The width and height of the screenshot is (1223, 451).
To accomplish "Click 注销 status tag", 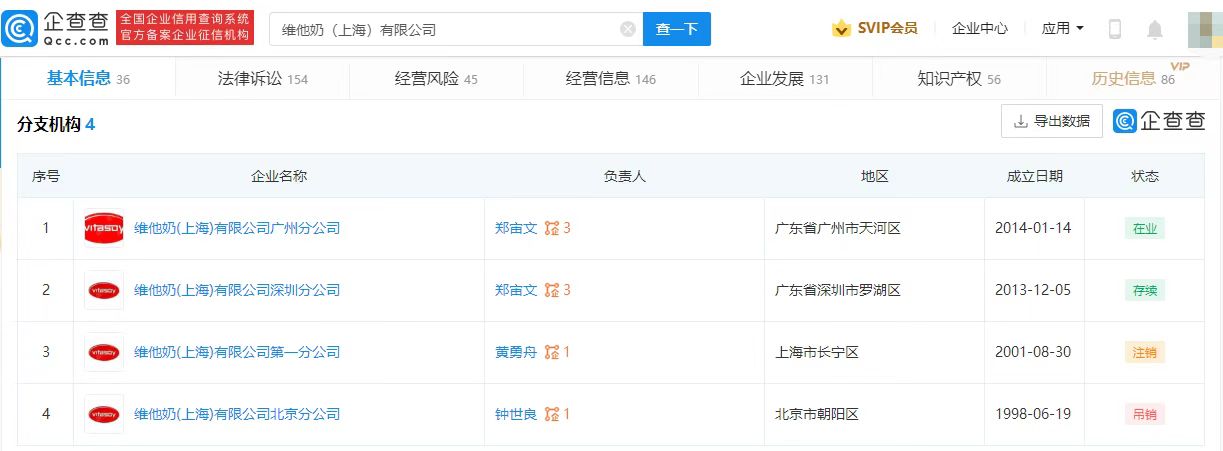I will 1144,352.
